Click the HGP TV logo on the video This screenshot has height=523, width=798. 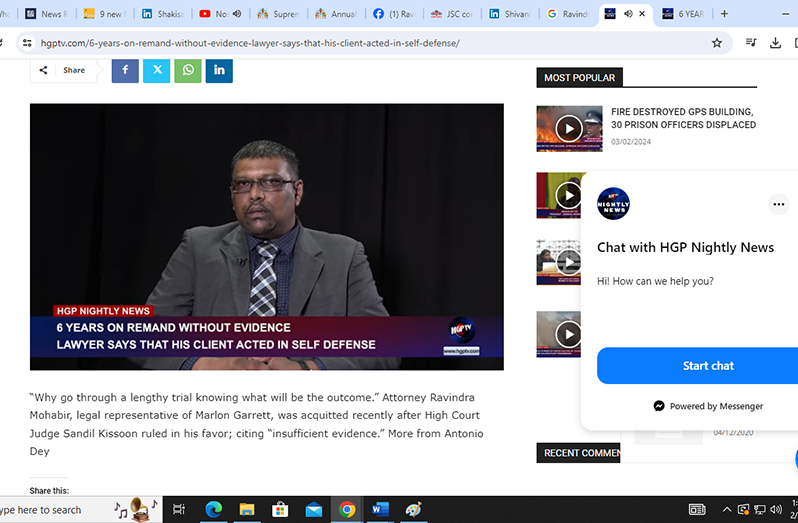tap(462, 330)
